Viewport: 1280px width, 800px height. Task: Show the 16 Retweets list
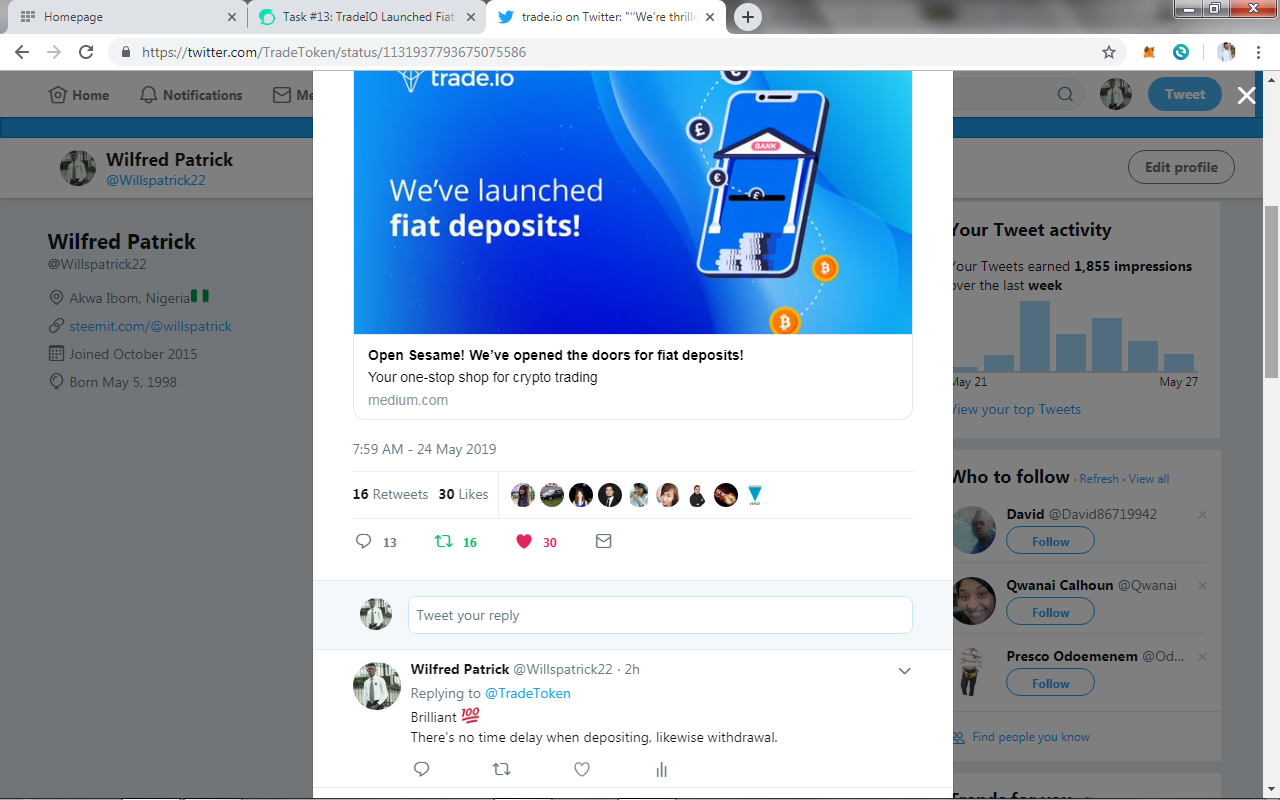click(390, 494)
